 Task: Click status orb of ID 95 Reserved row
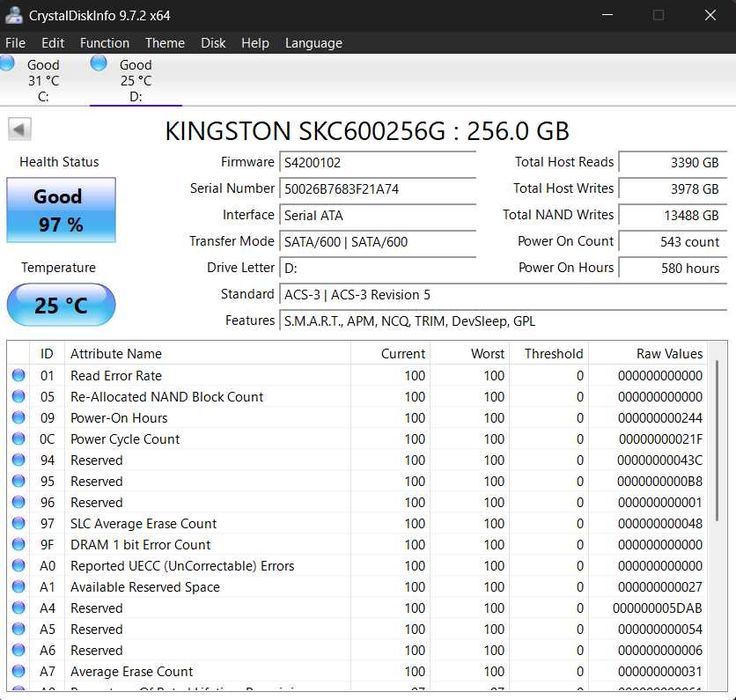(x=18, y=481)
